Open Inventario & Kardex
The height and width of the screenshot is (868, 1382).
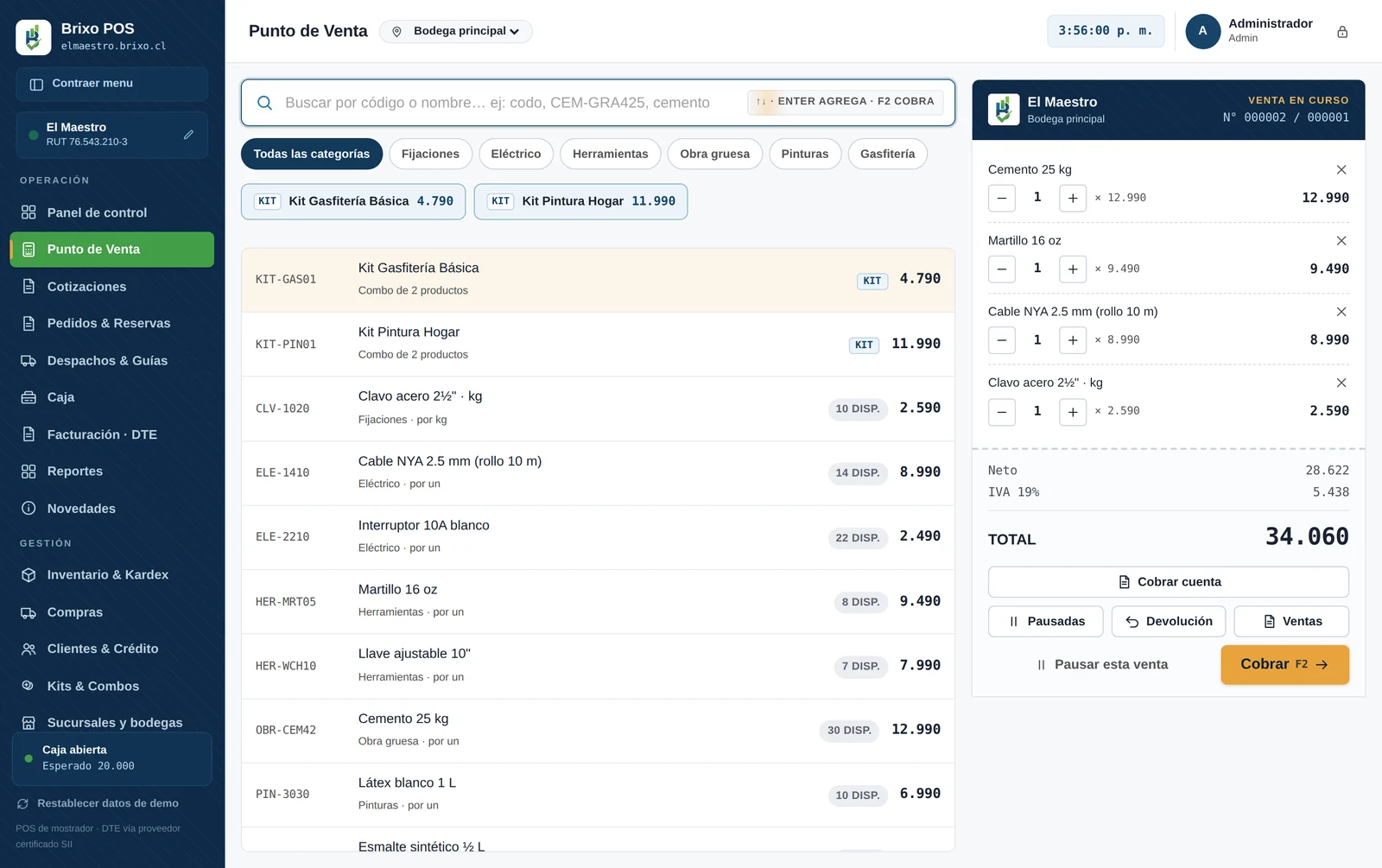click(x=111, y=575)
